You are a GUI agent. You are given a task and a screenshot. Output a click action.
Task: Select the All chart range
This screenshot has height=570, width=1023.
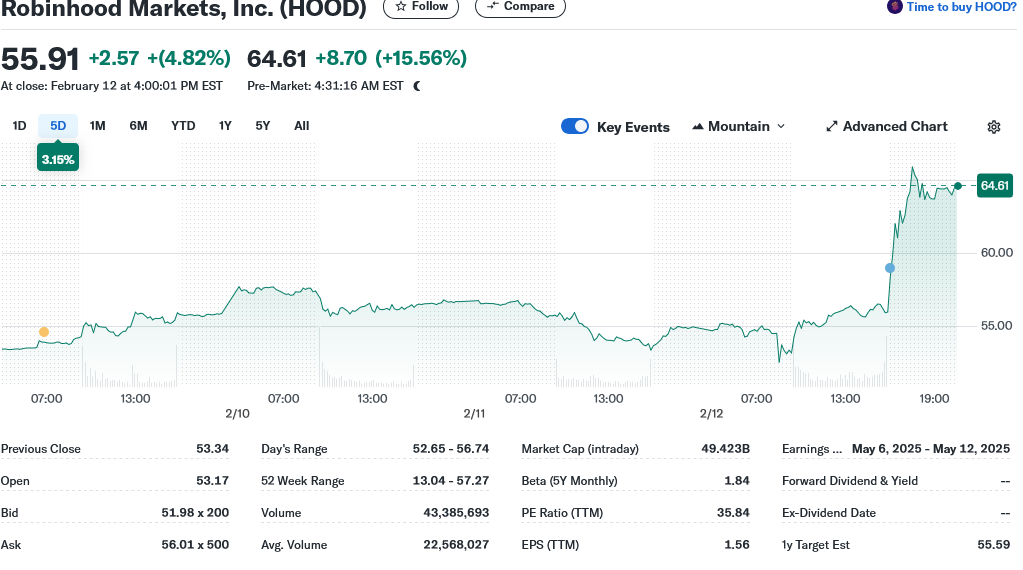pyautogui.click(x=301, y=126)
